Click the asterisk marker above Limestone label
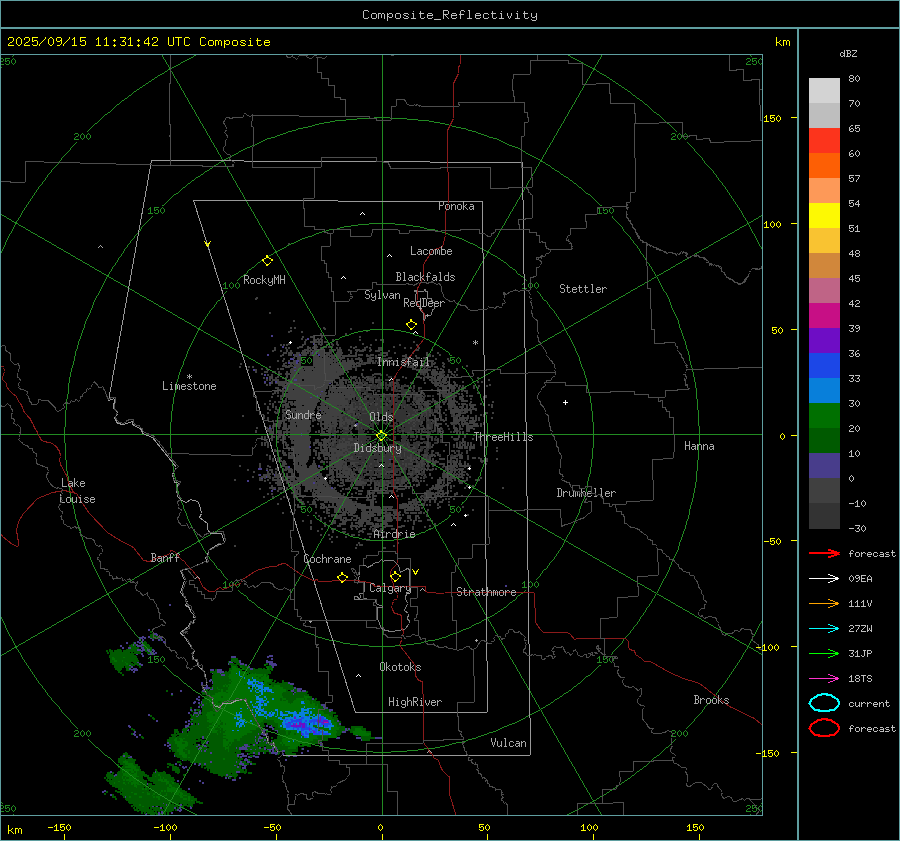Viewport: 900px width, 841px height. tap(189, 377)
